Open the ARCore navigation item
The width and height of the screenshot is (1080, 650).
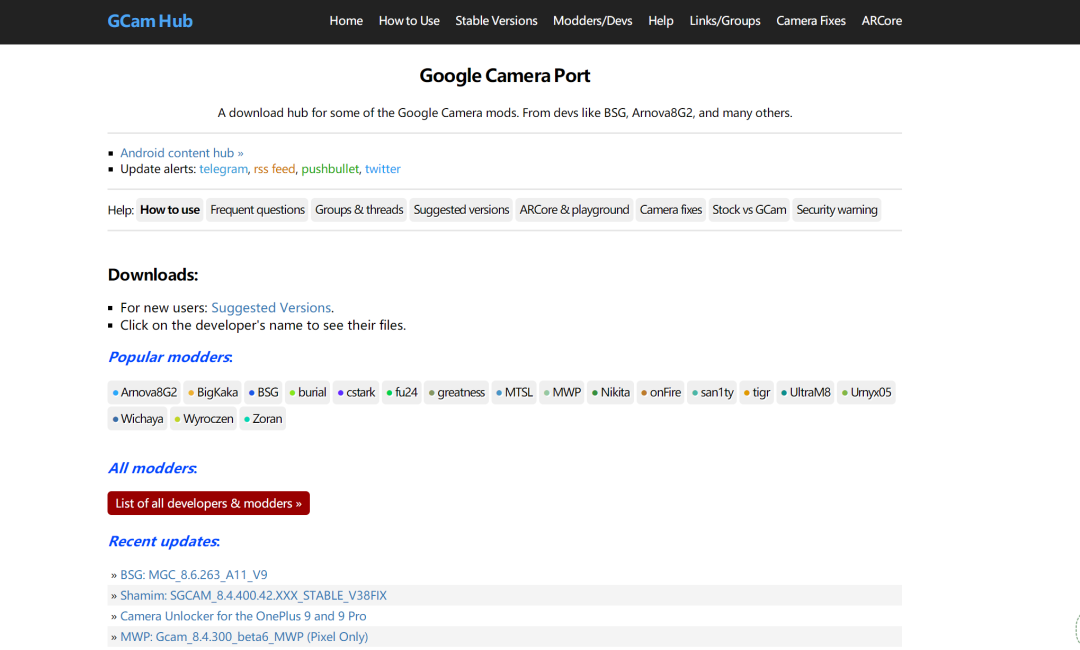tap(882, 21)
